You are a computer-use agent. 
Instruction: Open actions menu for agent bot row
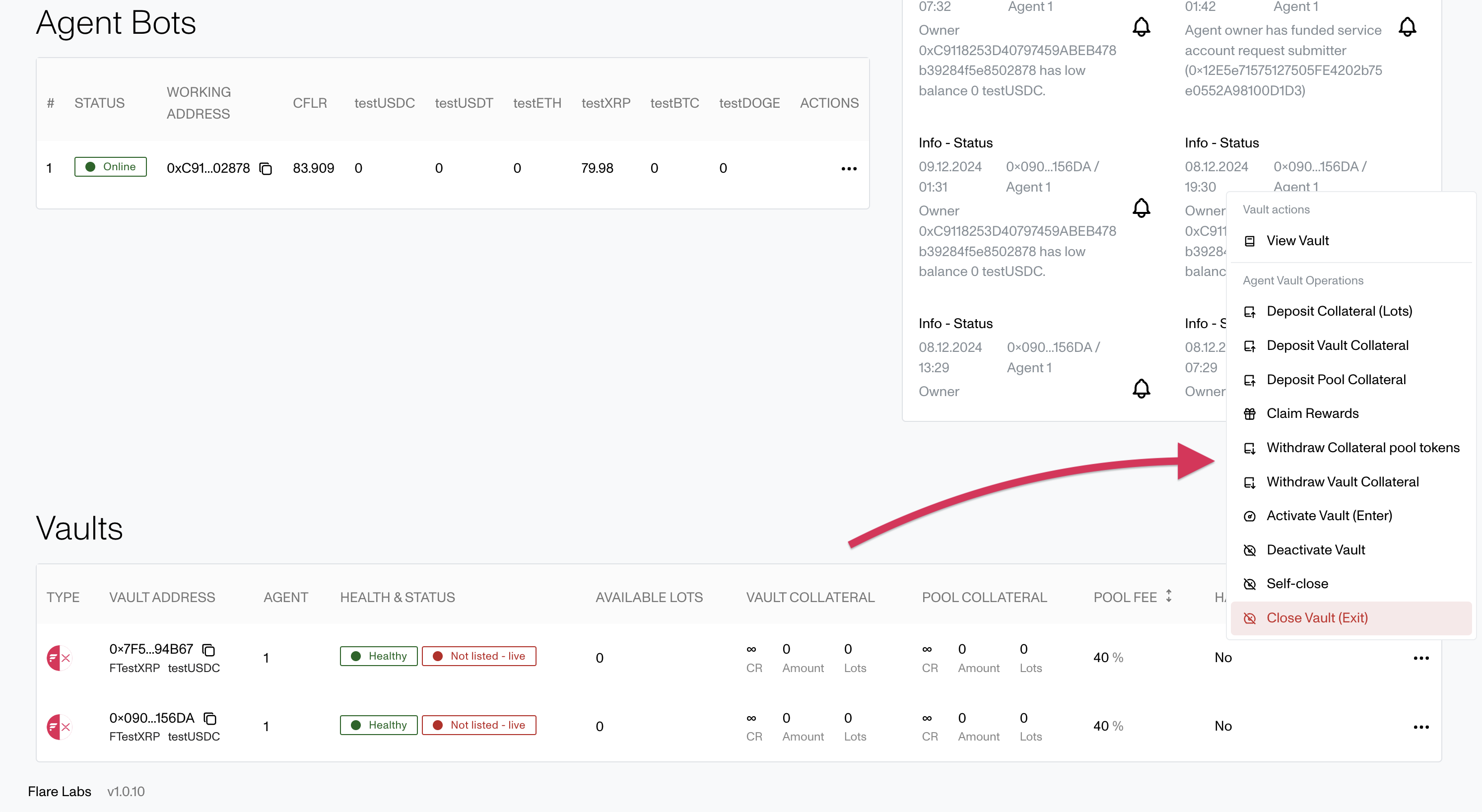pos(849,169)
